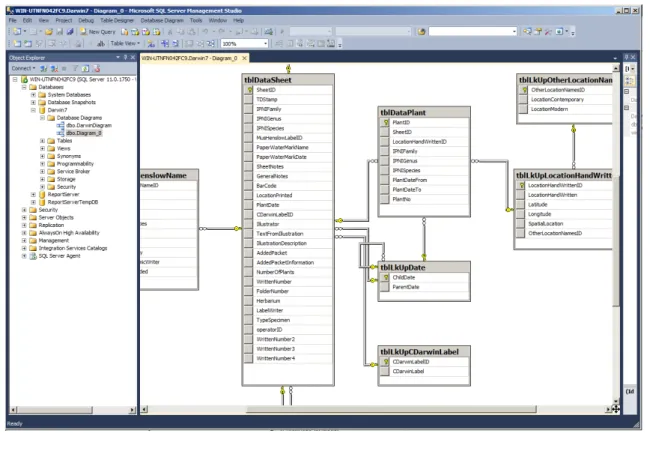The height and width of the screenshot is (451, 650).
Task: Click the New Query button
Action: pos(98,32)
